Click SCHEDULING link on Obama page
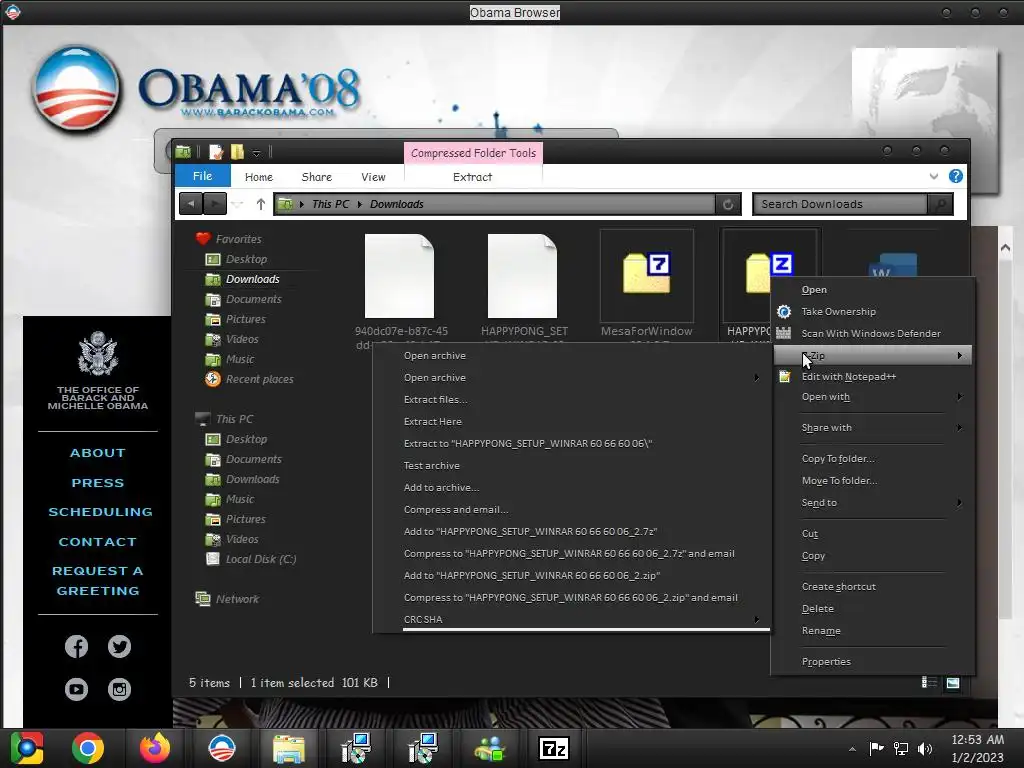Viewport: 1024px width, 768px height. click(x=100, y=512)
